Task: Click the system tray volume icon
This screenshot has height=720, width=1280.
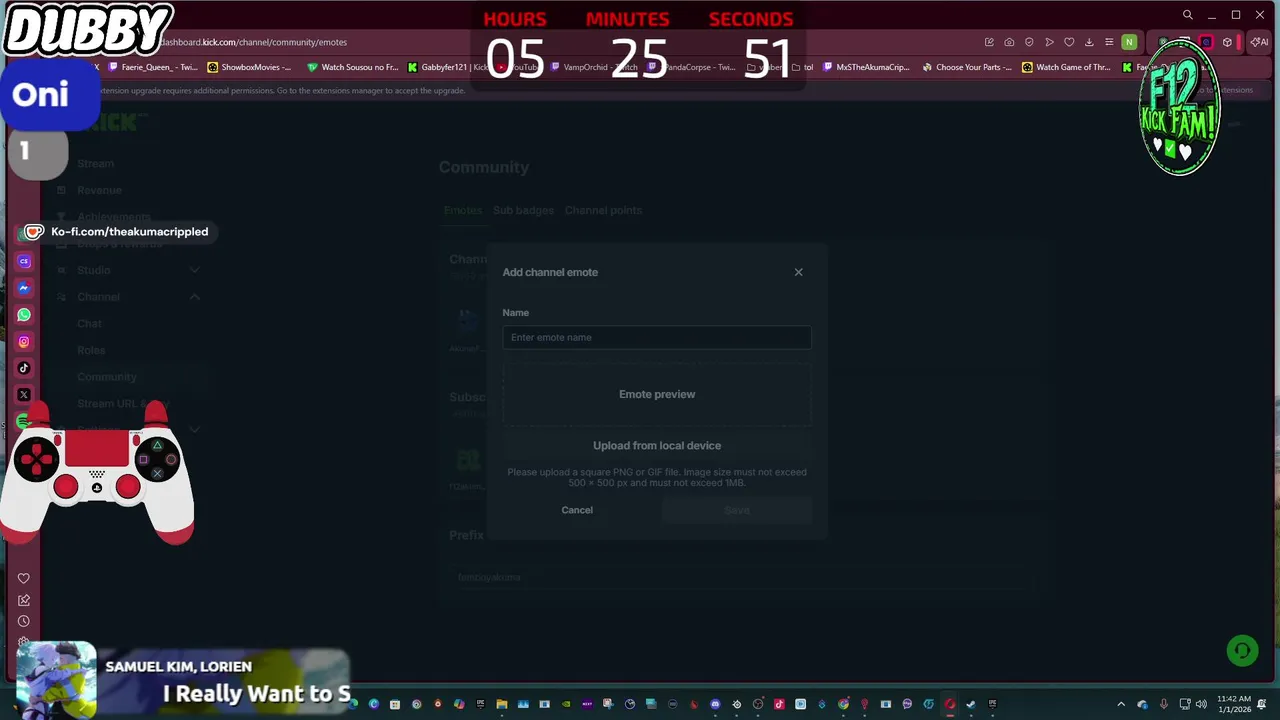Action: [x=1201, y=704]
